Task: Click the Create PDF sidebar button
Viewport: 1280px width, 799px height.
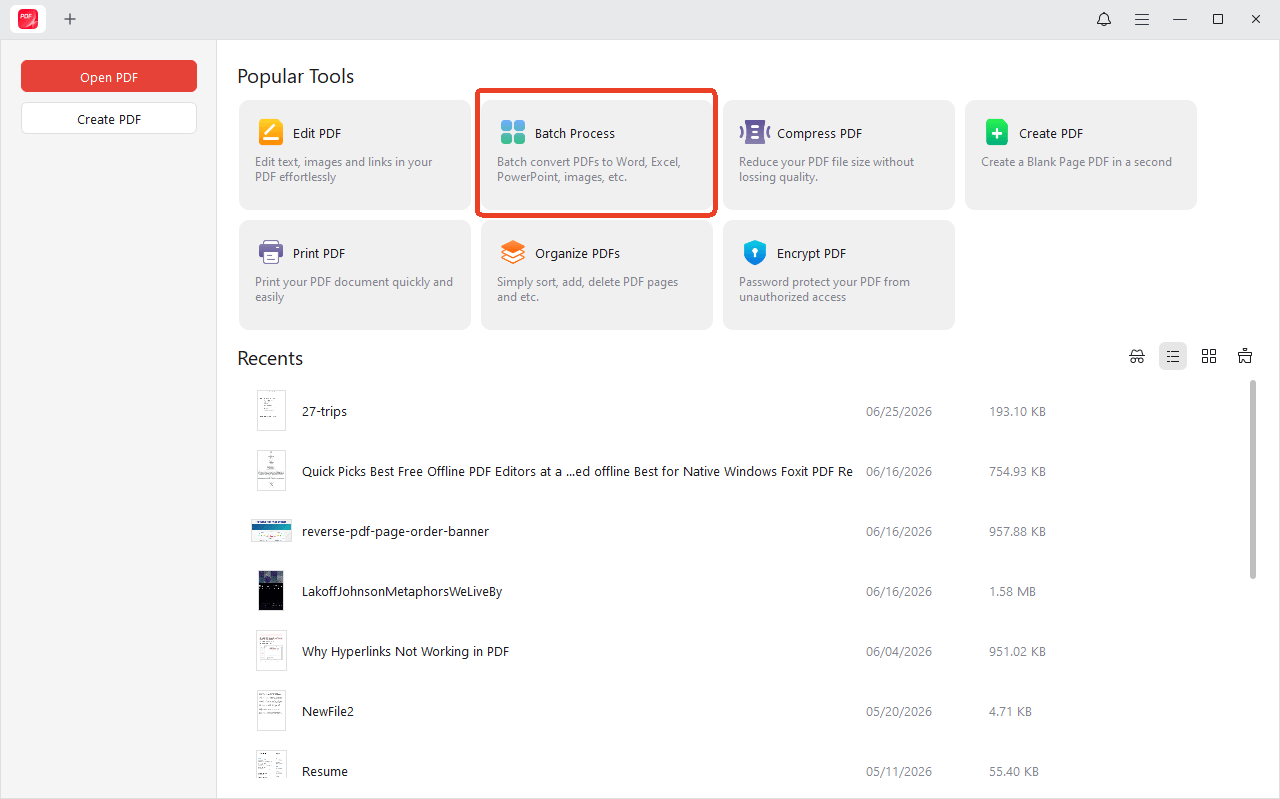Action: [109, 118]
